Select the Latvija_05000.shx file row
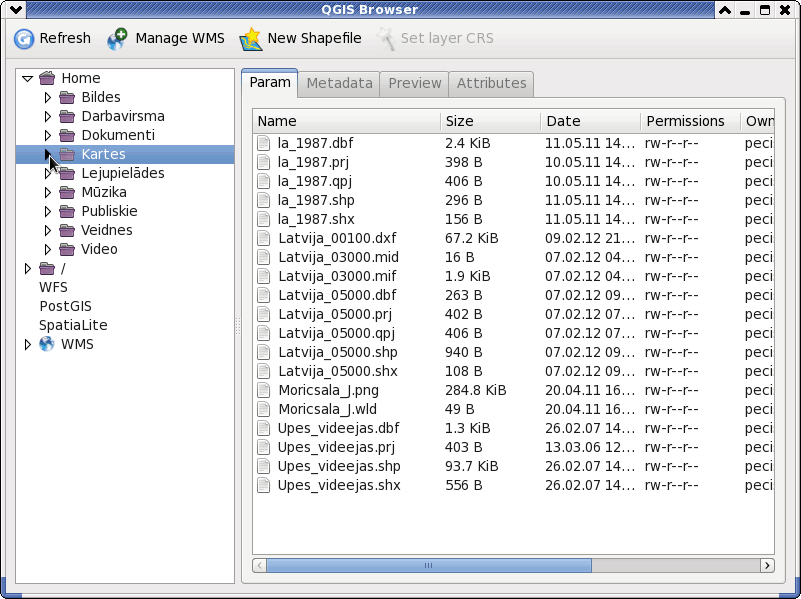Viewport: 801px width, 599px height. [513, 371]
